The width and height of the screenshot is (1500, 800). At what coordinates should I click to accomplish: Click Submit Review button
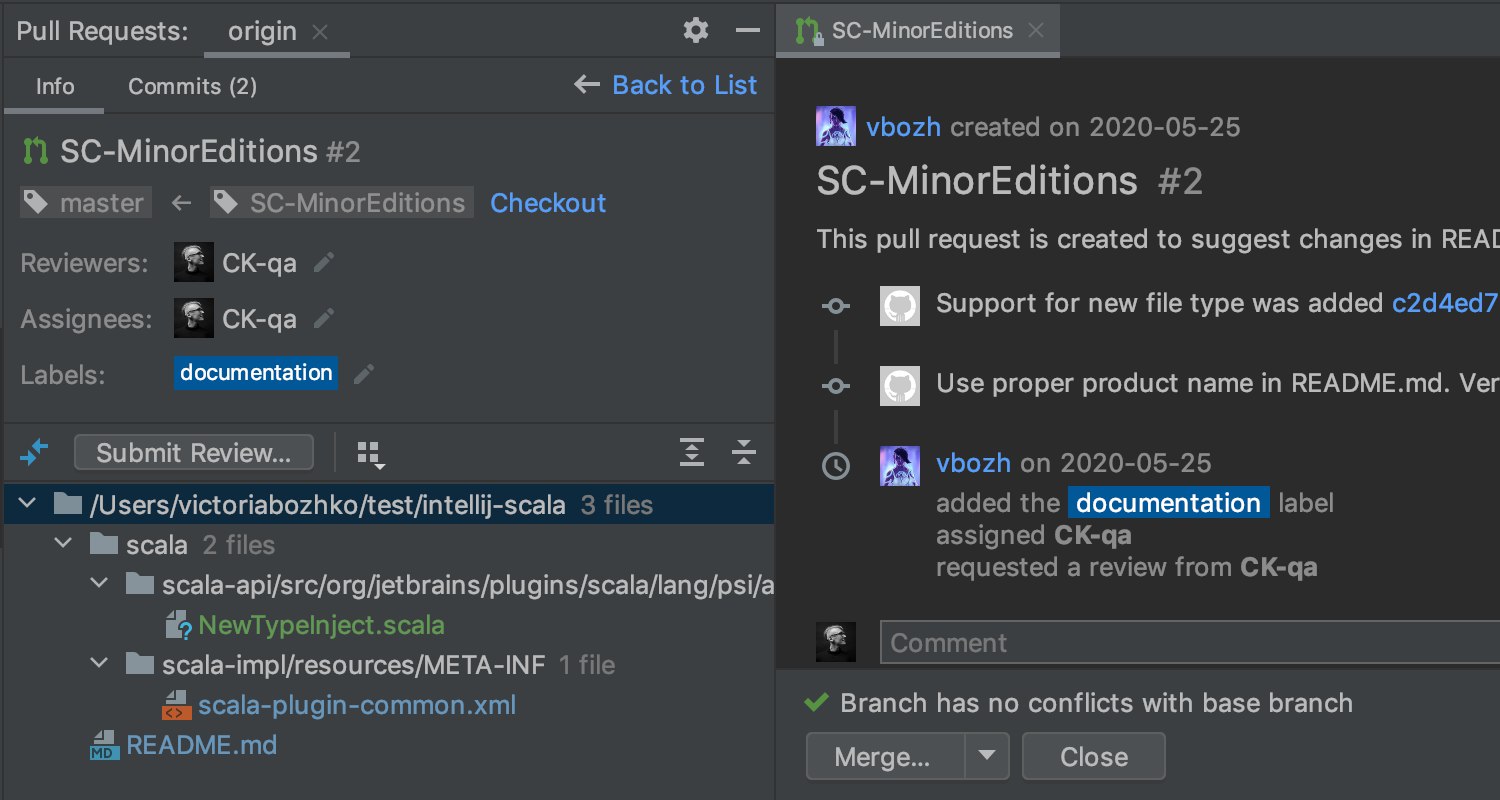tap(194, 453)
